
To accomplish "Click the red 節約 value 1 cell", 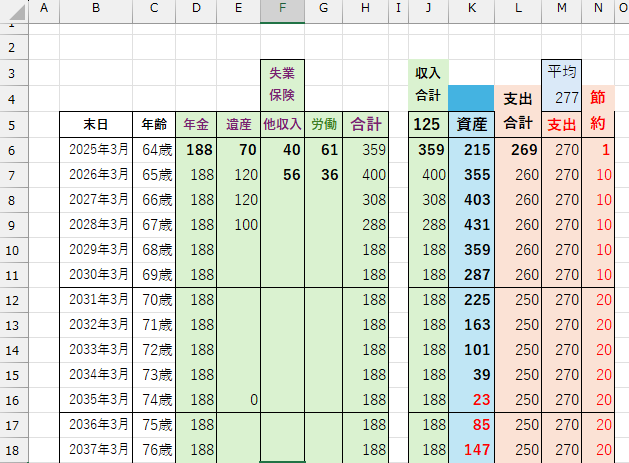I will pos(598,150).
